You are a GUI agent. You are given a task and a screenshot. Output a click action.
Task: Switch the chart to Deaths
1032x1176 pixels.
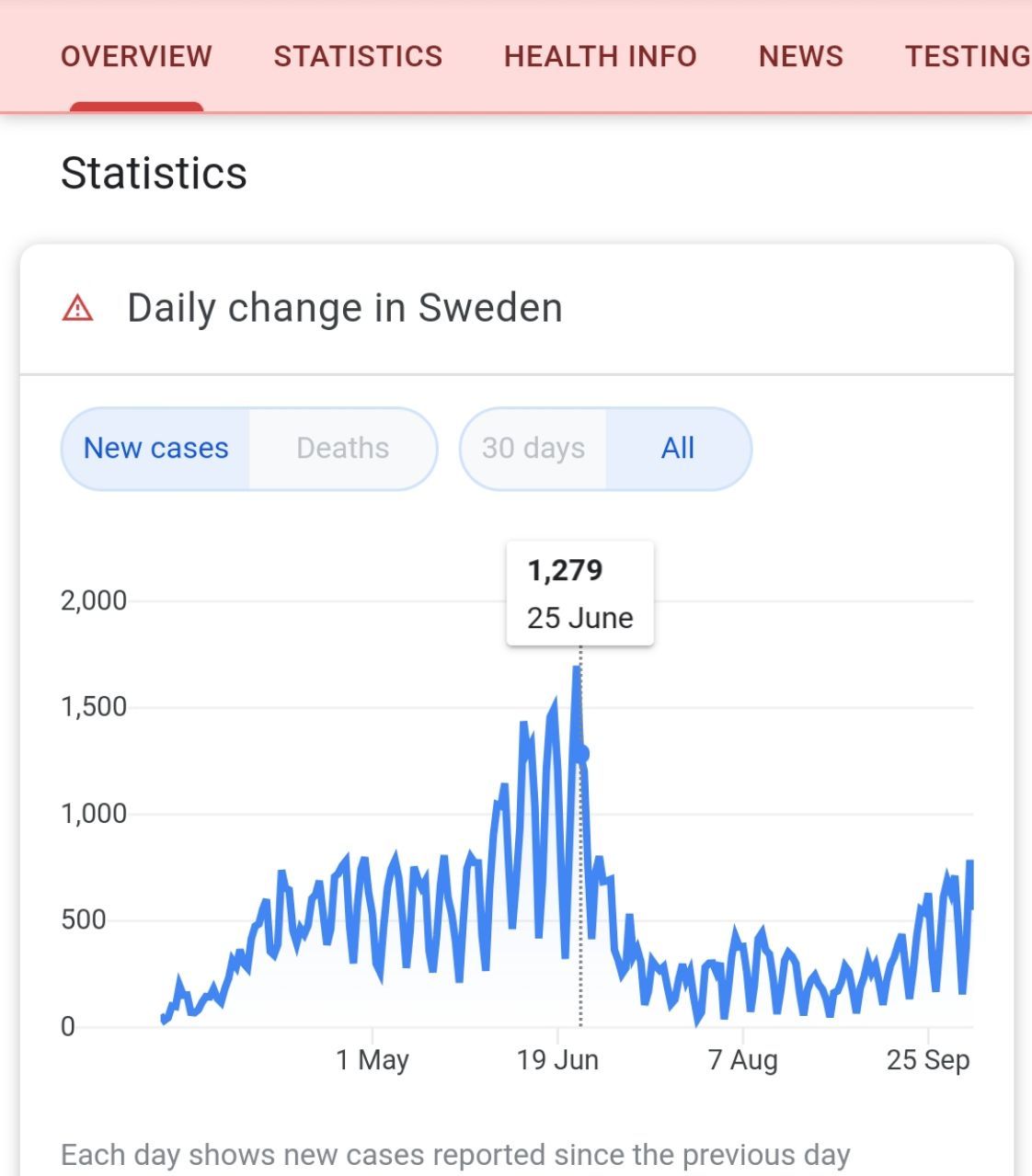(x=342, y=449)
